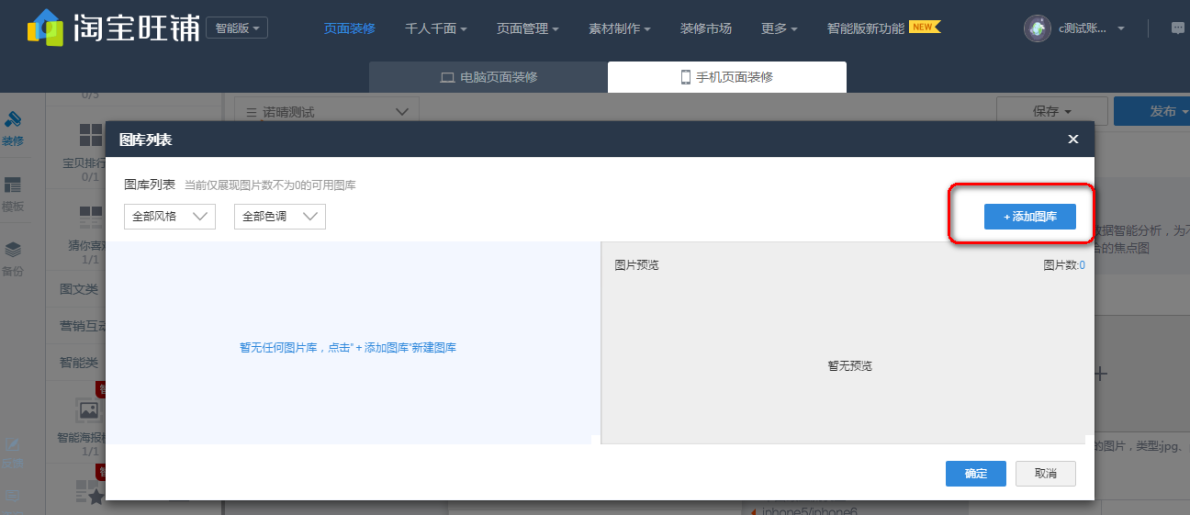Select the 智能海报 module icon

tap(89, 409)
